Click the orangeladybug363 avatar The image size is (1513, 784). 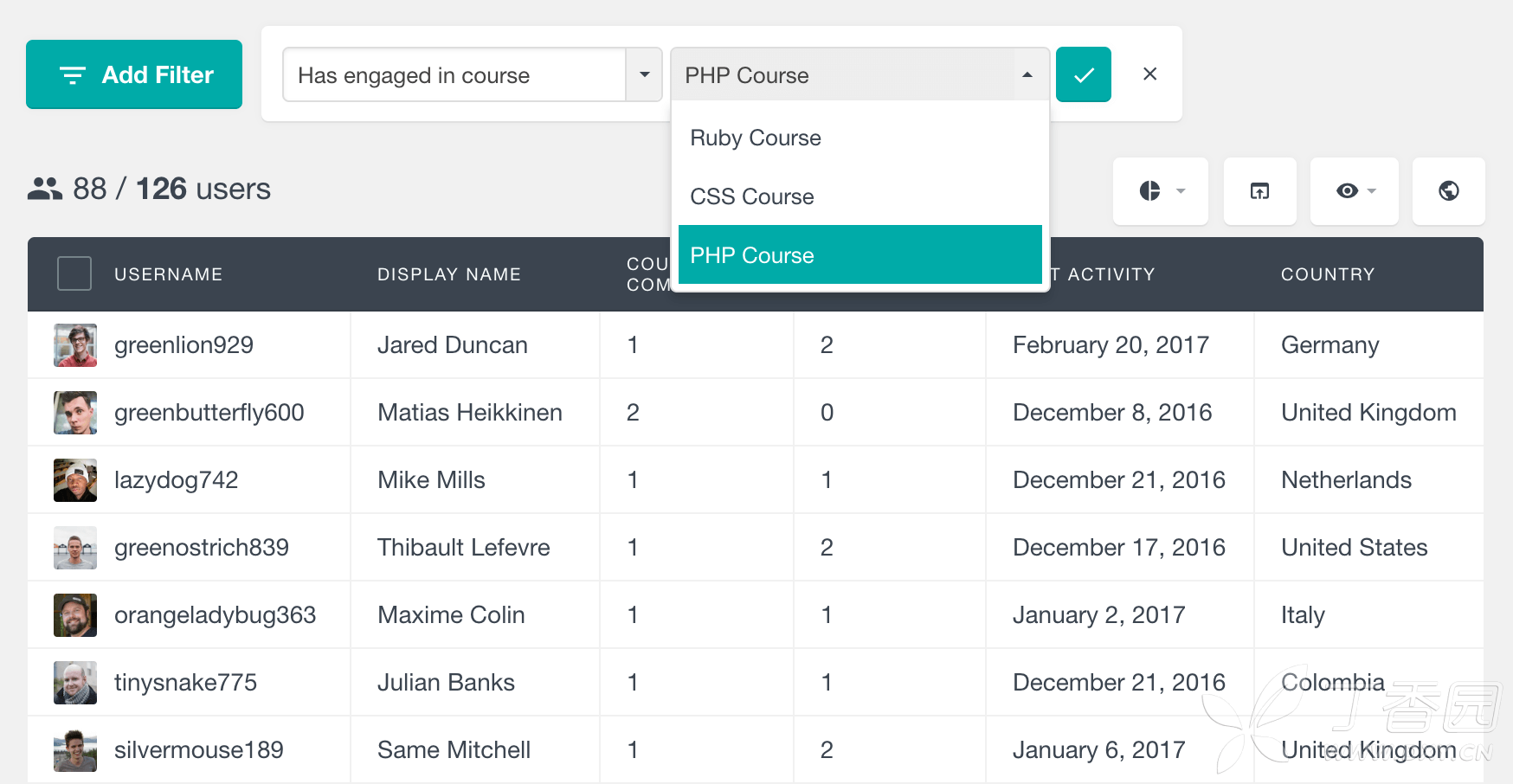coord(75,615)
